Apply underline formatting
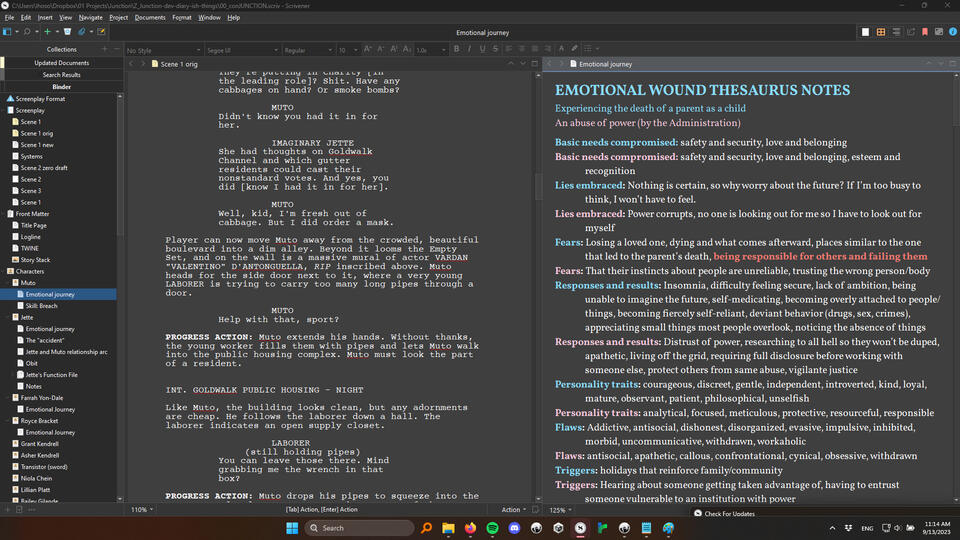960x540 pixels. click(x=482, y=49)
